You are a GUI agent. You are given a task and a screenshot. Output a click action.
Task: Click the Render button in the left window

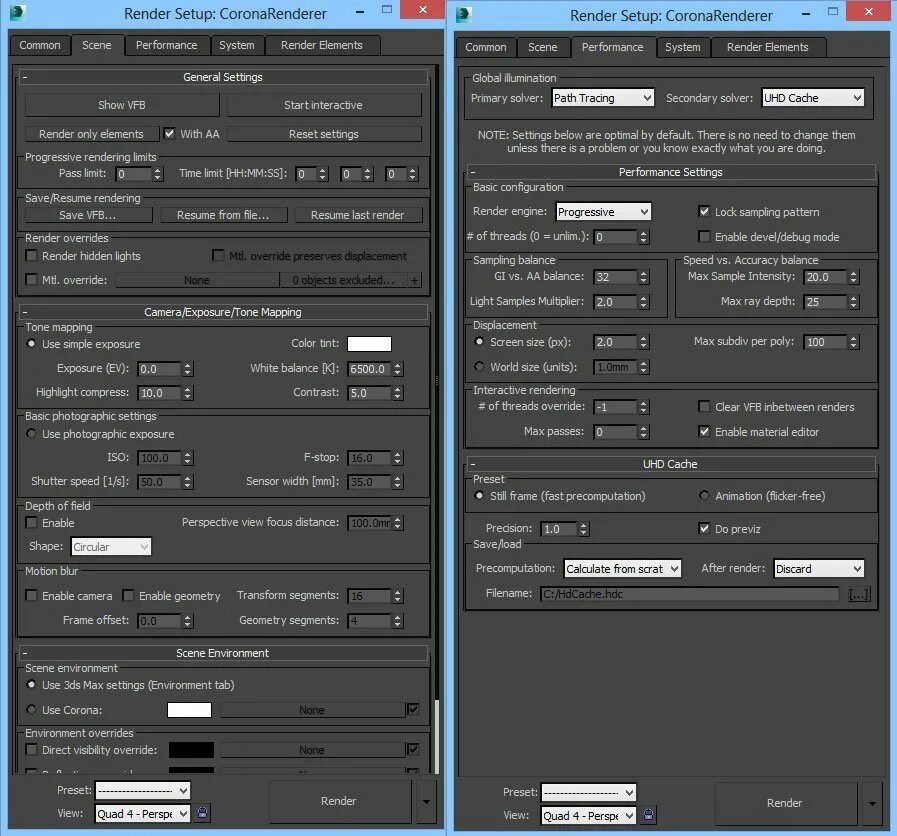click(x=339, y=801)
